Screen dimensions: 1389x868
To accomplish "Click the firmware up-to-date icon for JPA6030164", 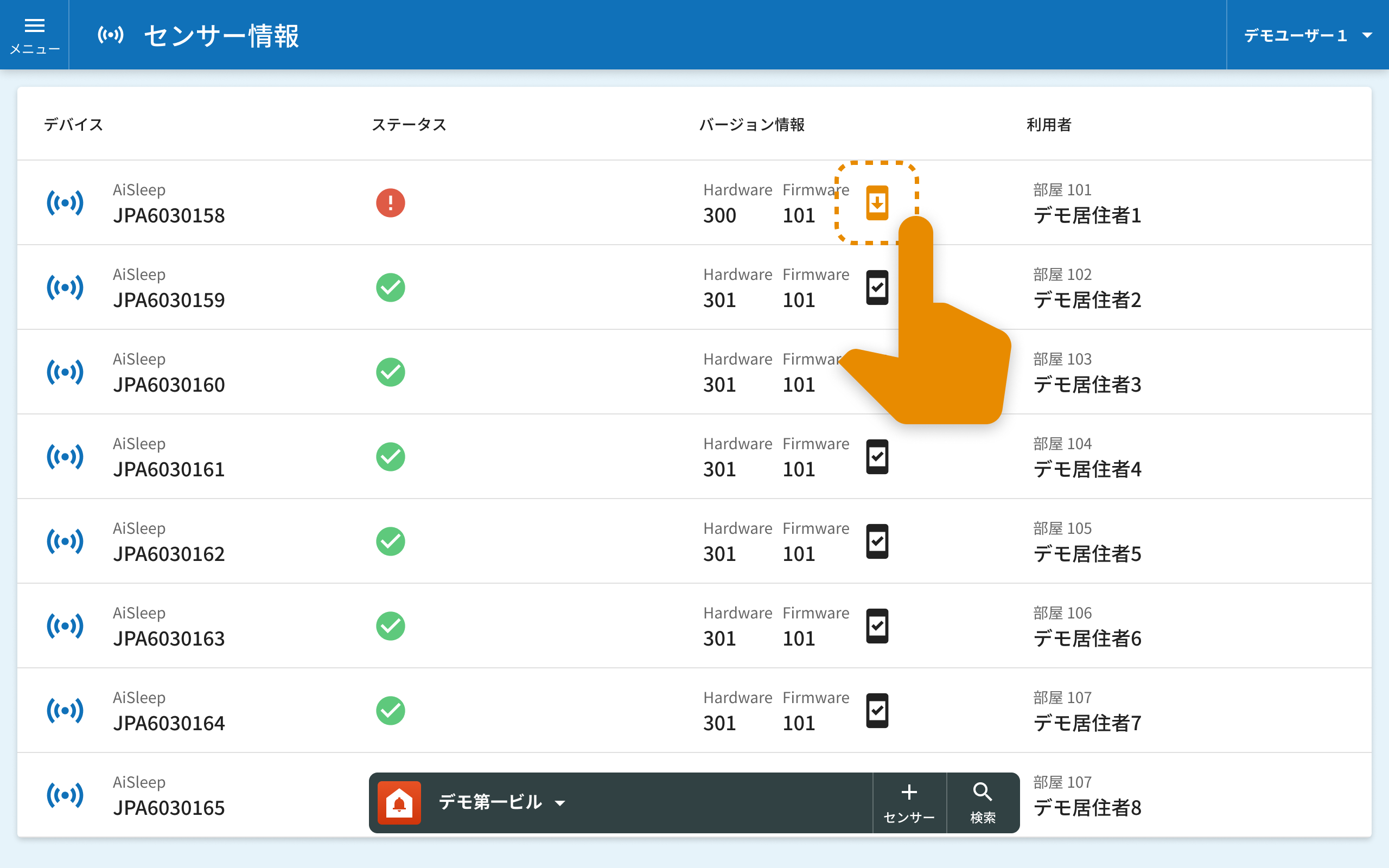I will click(x=876, y=711).
